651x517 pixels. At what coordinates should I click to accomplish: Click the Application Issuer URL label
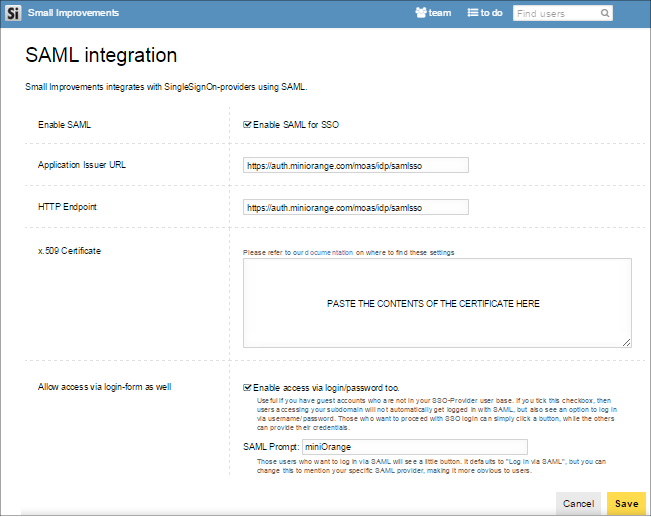pyautogui.click(x=82, y=165)
